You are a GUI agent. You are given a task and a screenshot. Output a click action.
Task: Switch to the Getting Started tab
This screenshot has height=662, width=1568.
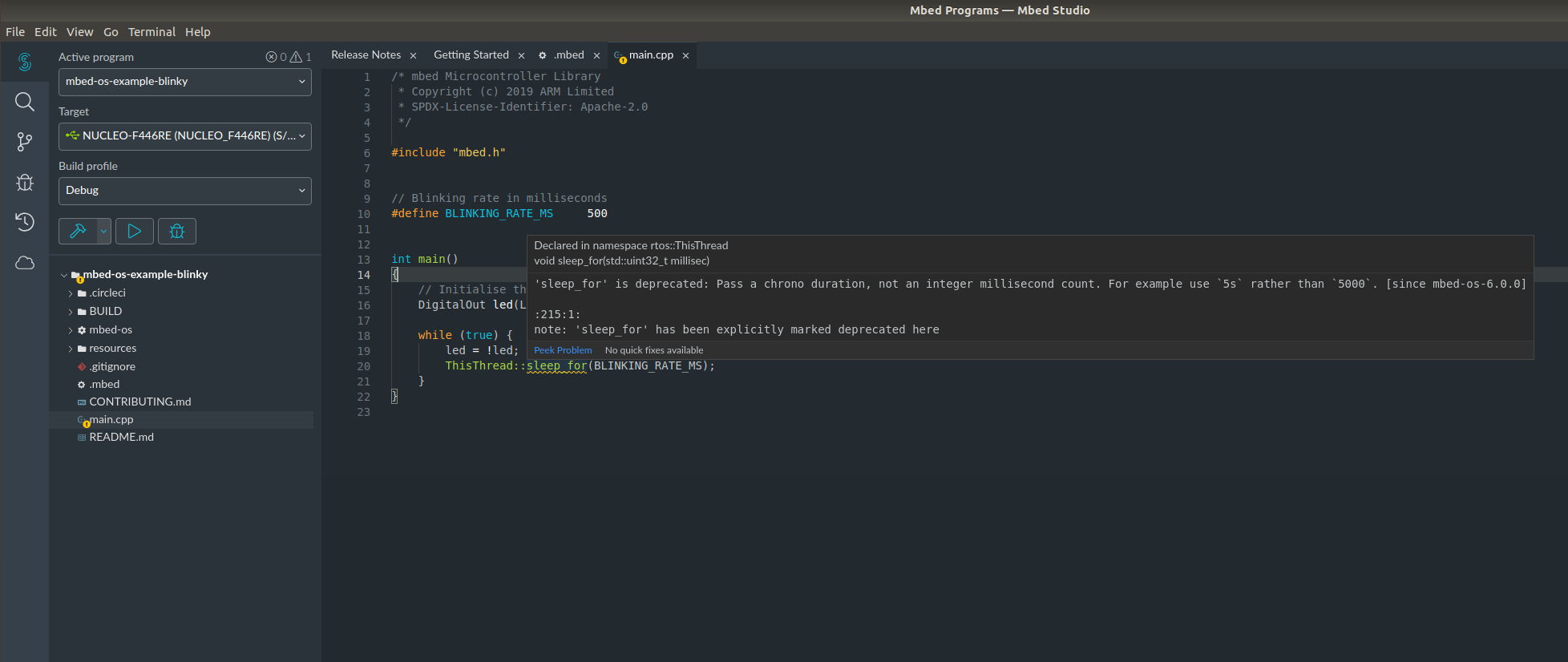pos(471,55)
